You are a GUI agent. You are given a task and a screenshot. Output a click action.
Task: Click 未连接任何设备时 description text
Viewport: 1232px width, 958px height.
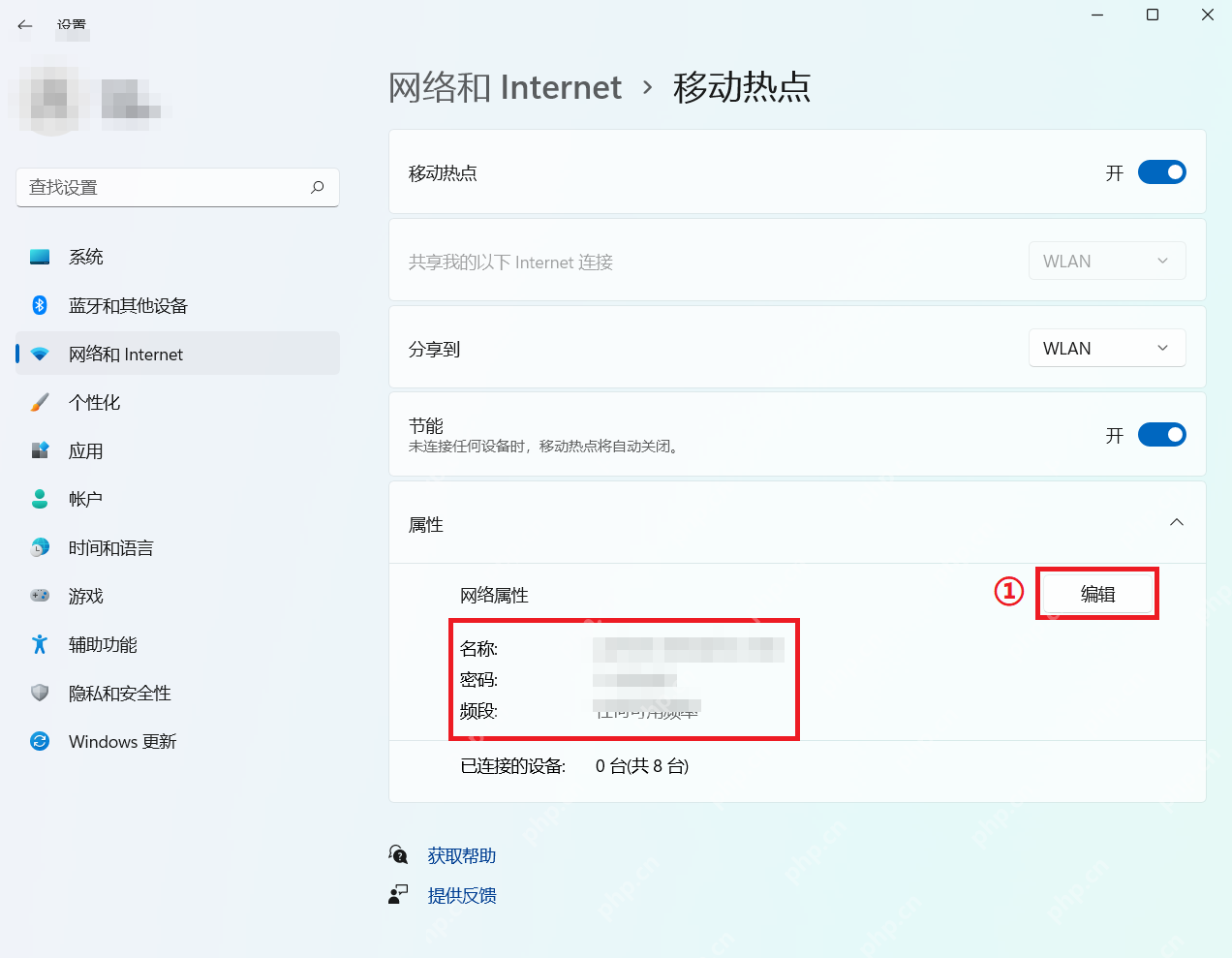click(x=545, y=447)
